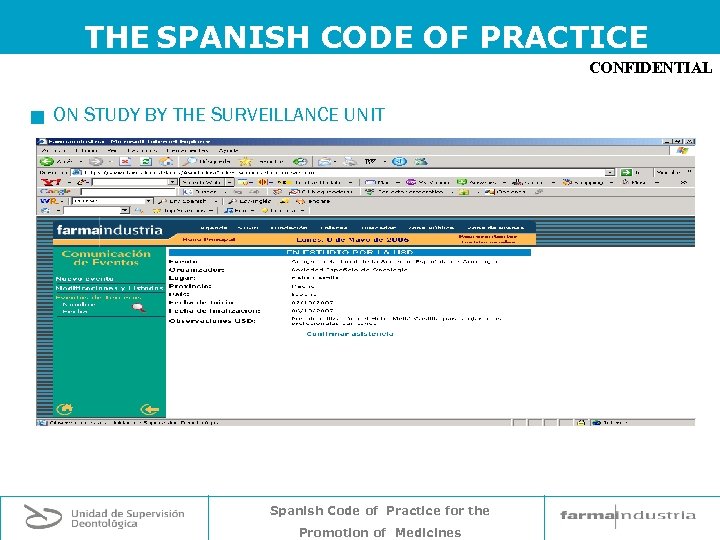Click the Mail envelope icon in the toolbar
Viewport: 720px width, 540px height.
pyautogui.click(x=325, y=162)
